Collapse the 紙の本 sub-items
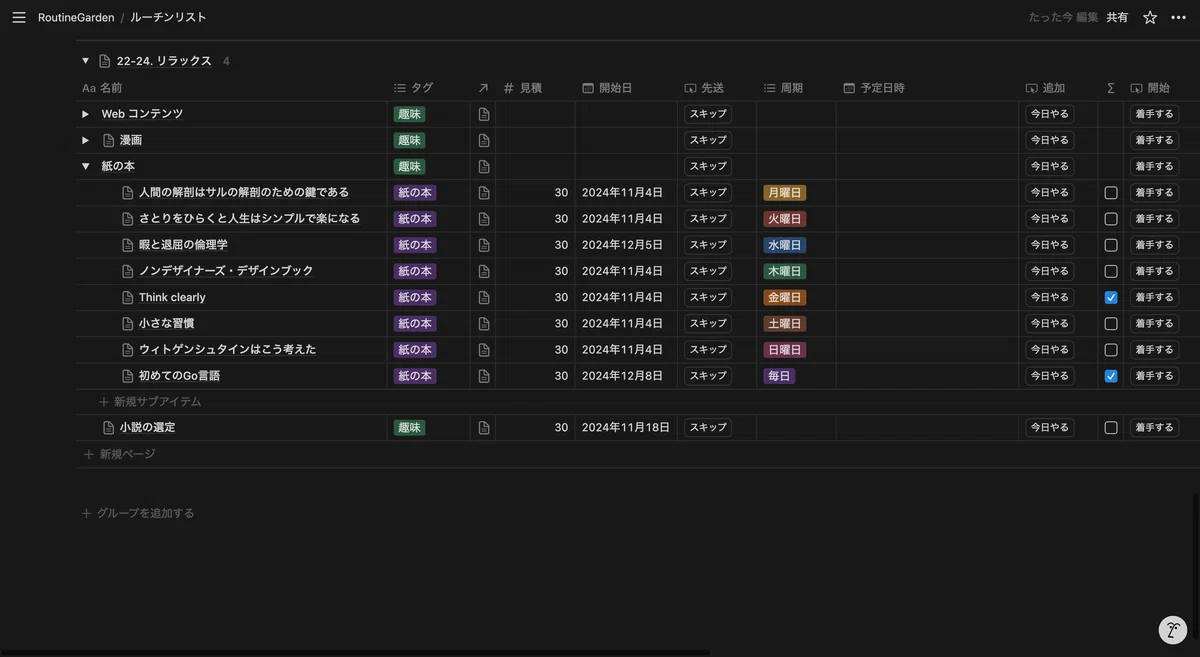 click(86, 166)
